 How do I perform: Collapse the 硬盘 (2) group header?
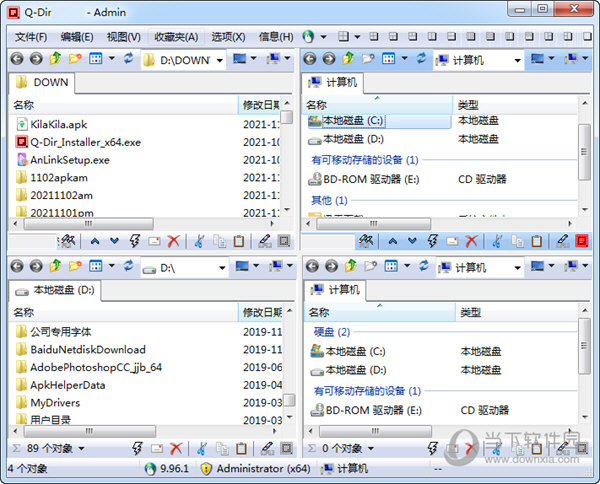coord(332,332)
